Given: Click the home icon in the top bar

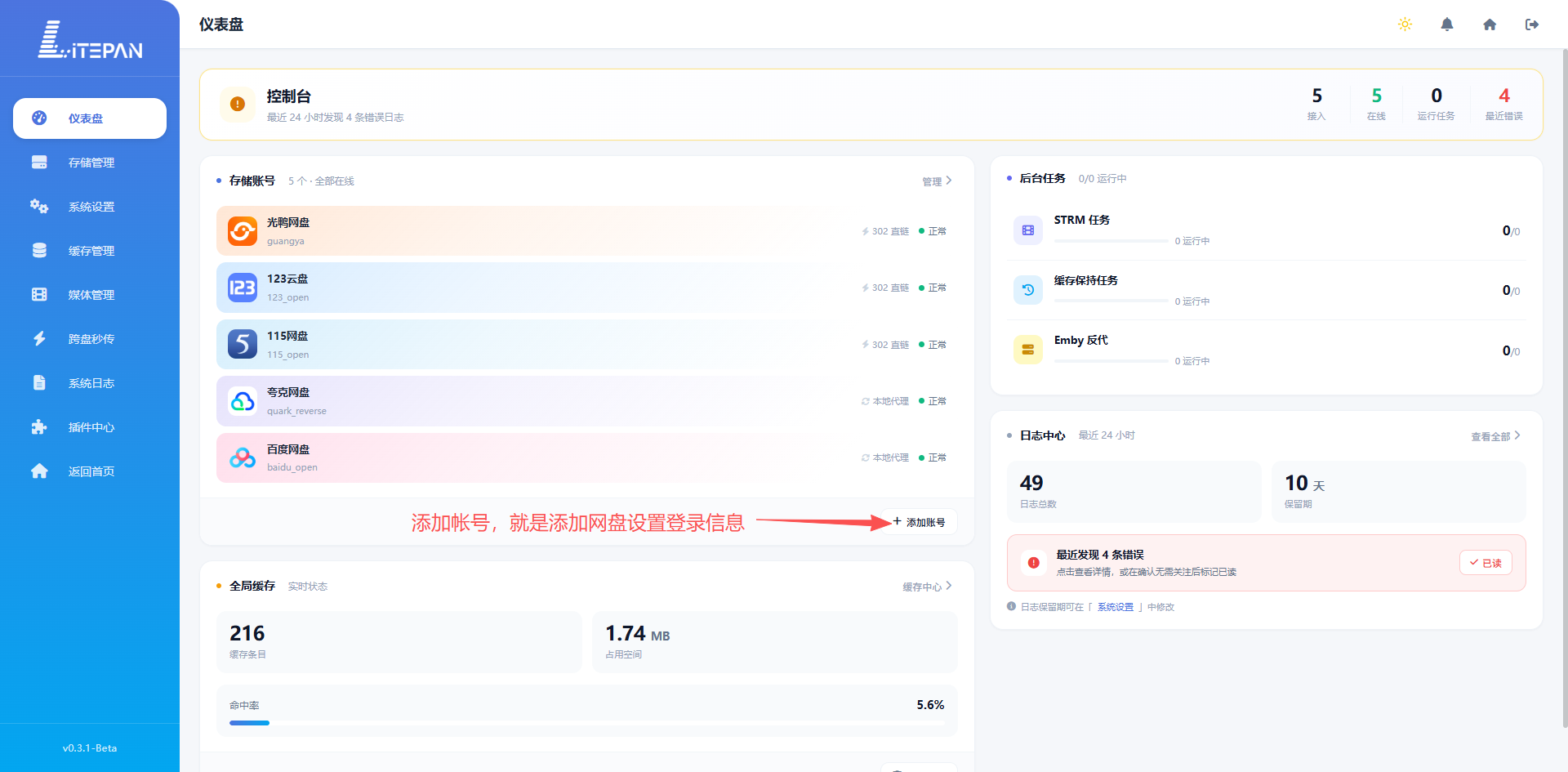Looking at the screenshot, I should pos(1490,25).
